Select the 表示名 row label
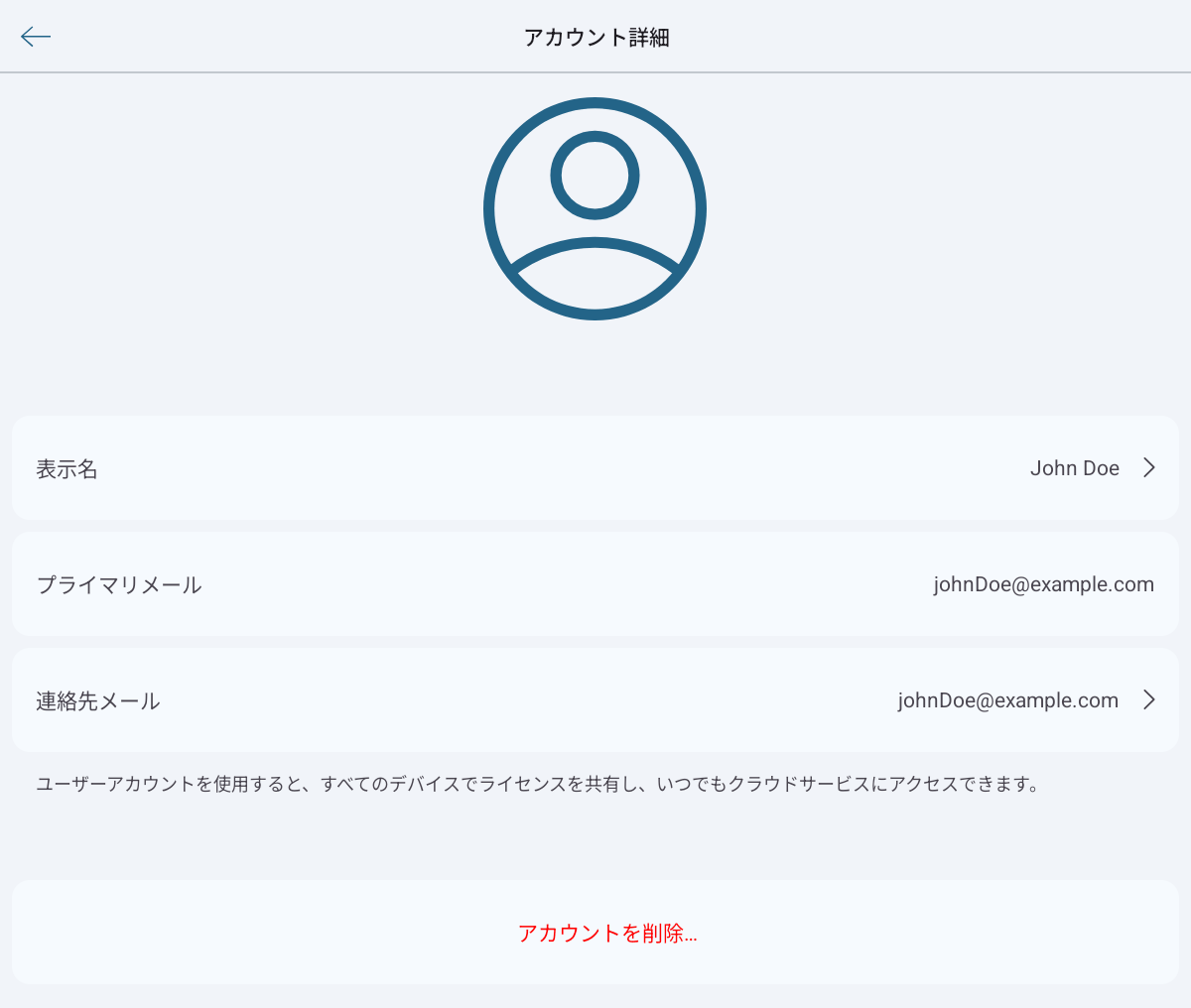This screenshot has height=1008, width=1191. (67, 469)
